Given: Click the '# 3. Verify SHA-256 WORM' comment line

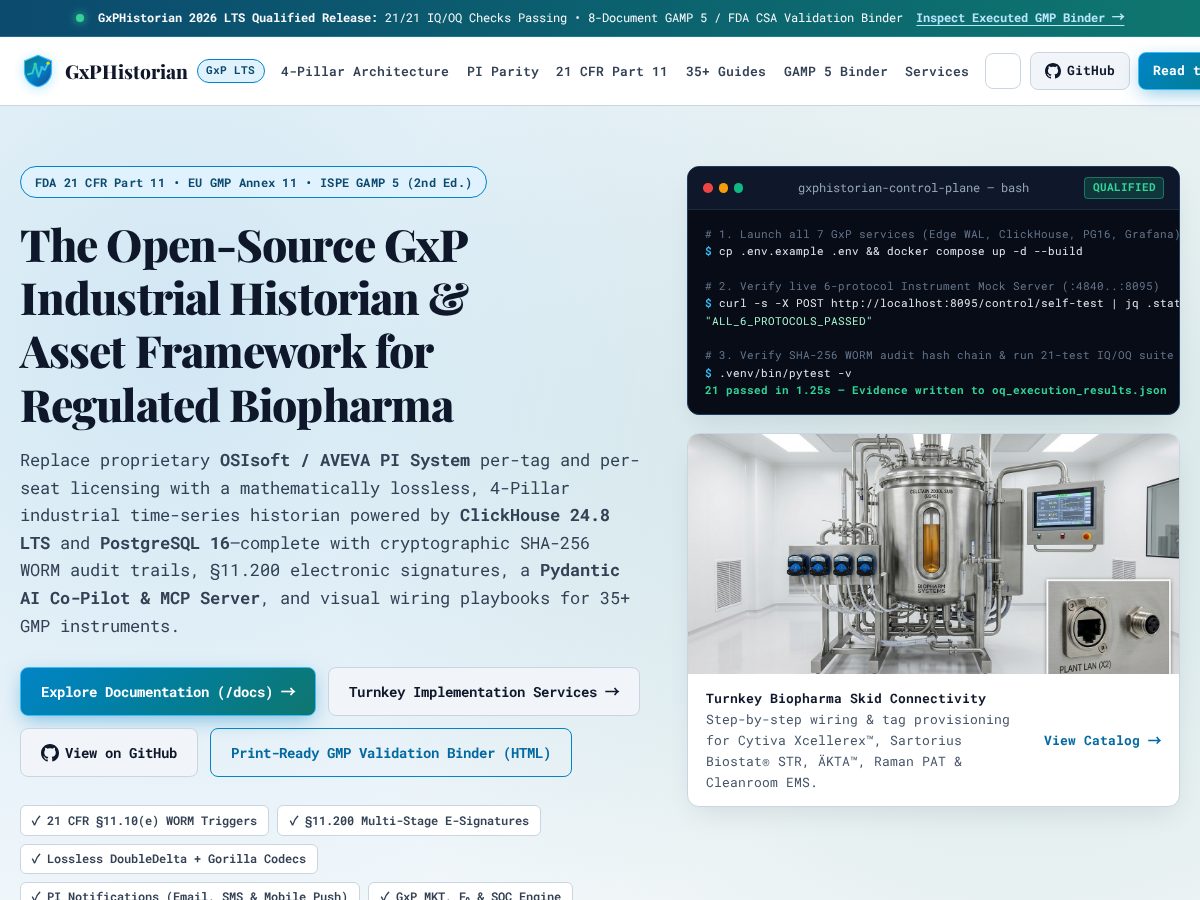Looking at the screenshot, I should click(939, 355).
